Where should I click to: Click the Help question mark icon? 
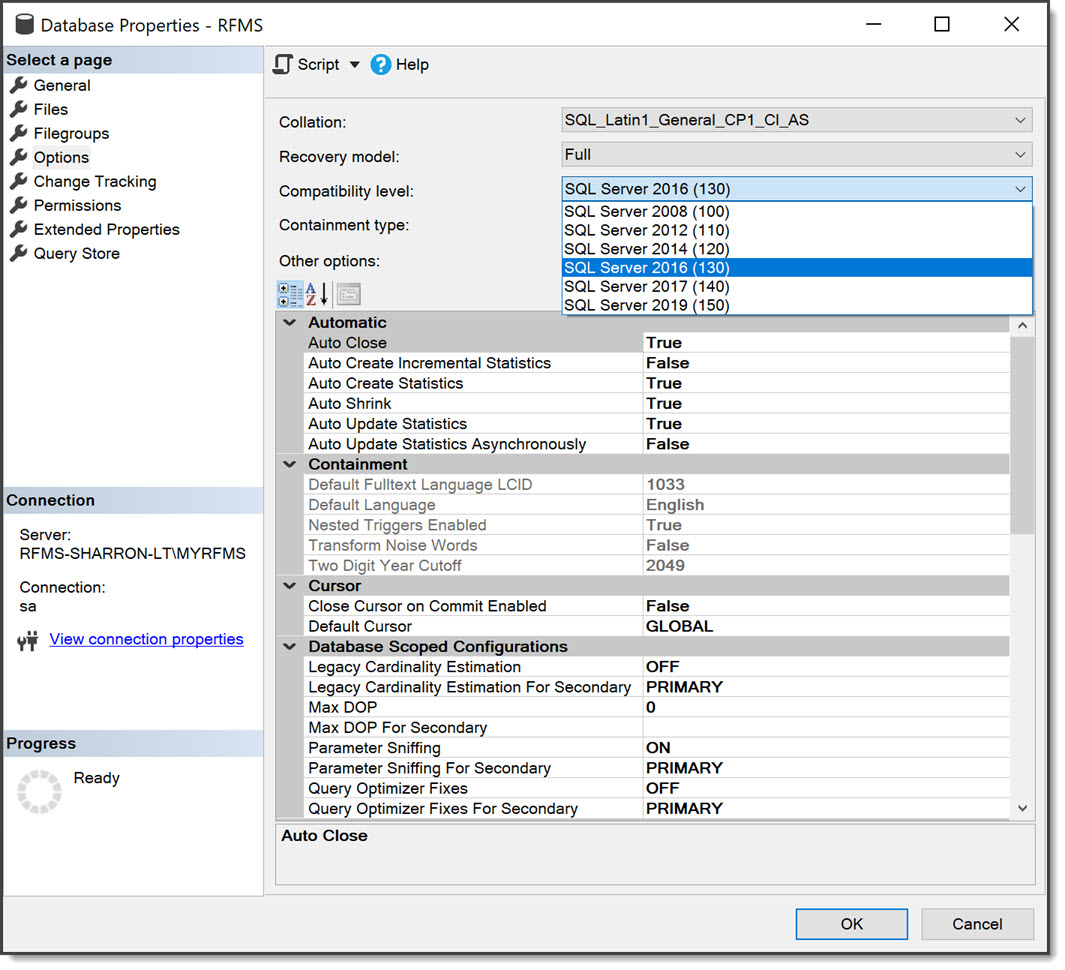point(381,65)
